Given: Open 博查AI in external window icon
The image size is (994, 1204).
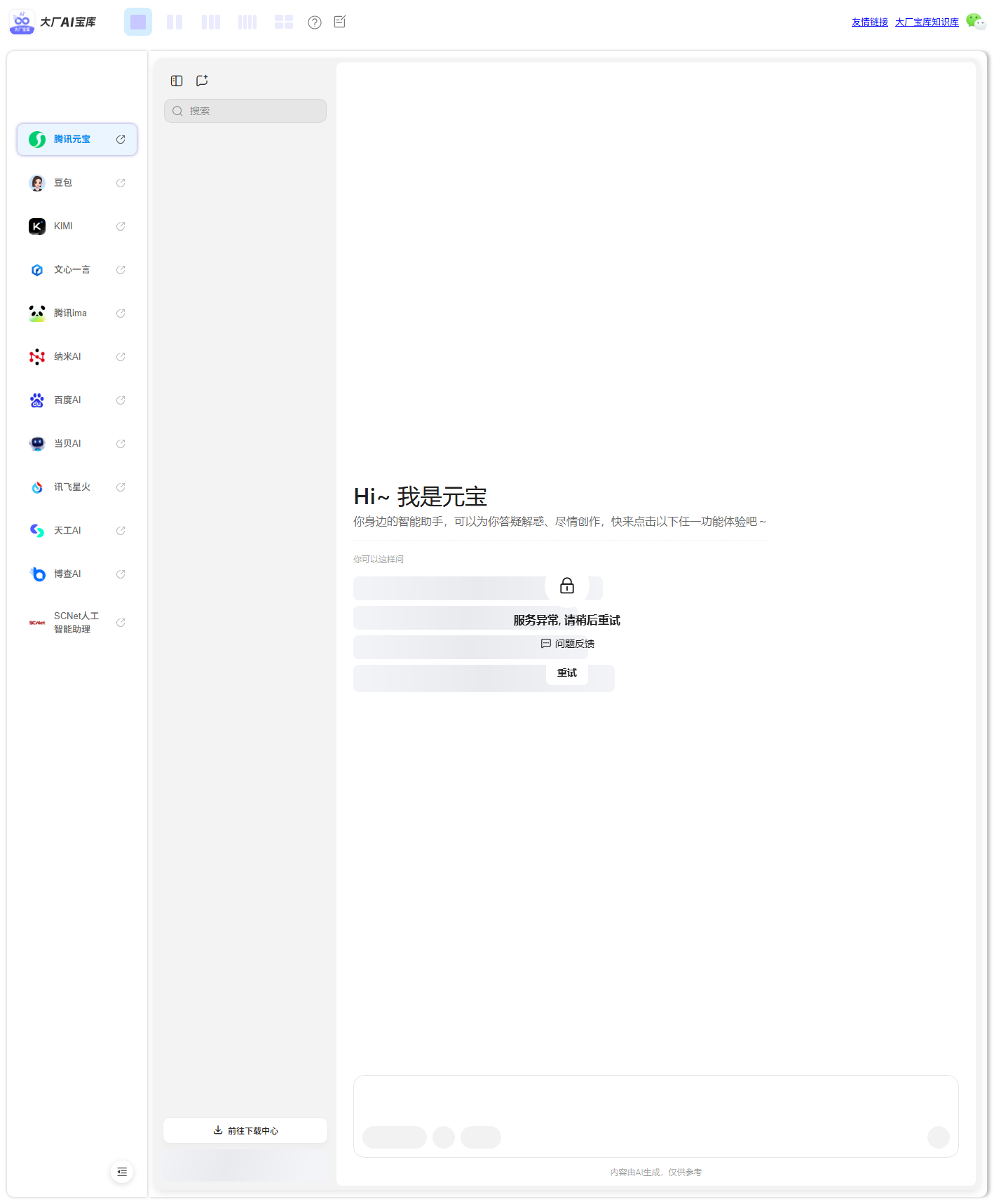Looking at the screenshot, I should pos(121,574).
